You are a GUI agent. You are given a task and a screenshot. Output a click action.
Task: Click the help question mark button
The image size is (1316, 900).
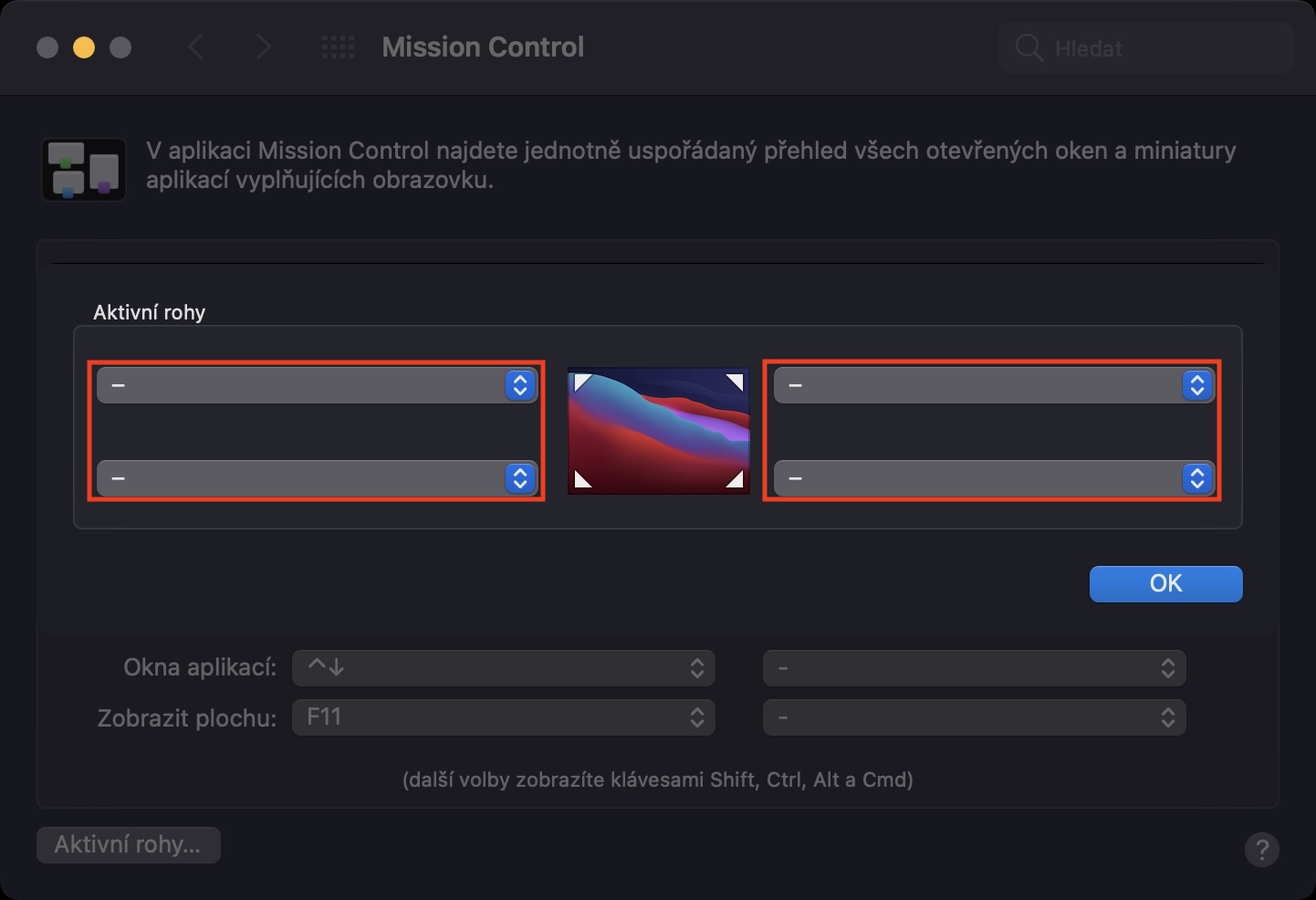pyautogui.click(x=1261, y=850)
